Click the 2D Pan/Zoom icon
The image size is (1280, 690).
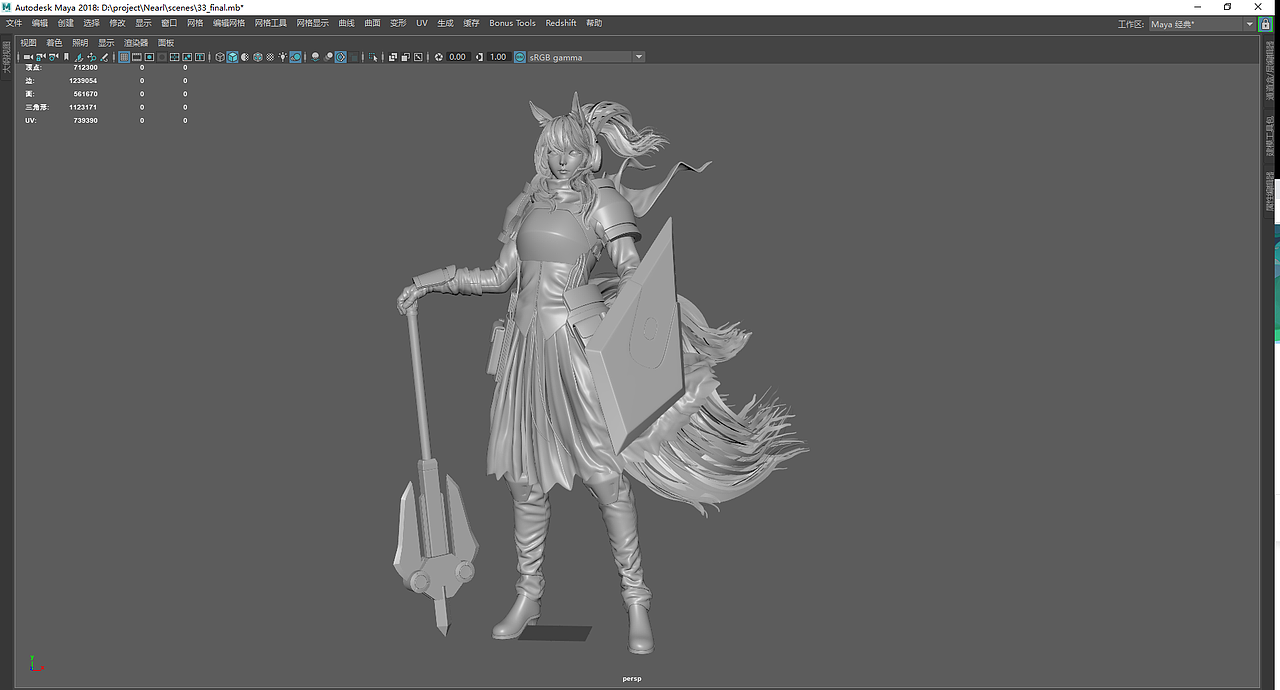click(x=92, y=57)
